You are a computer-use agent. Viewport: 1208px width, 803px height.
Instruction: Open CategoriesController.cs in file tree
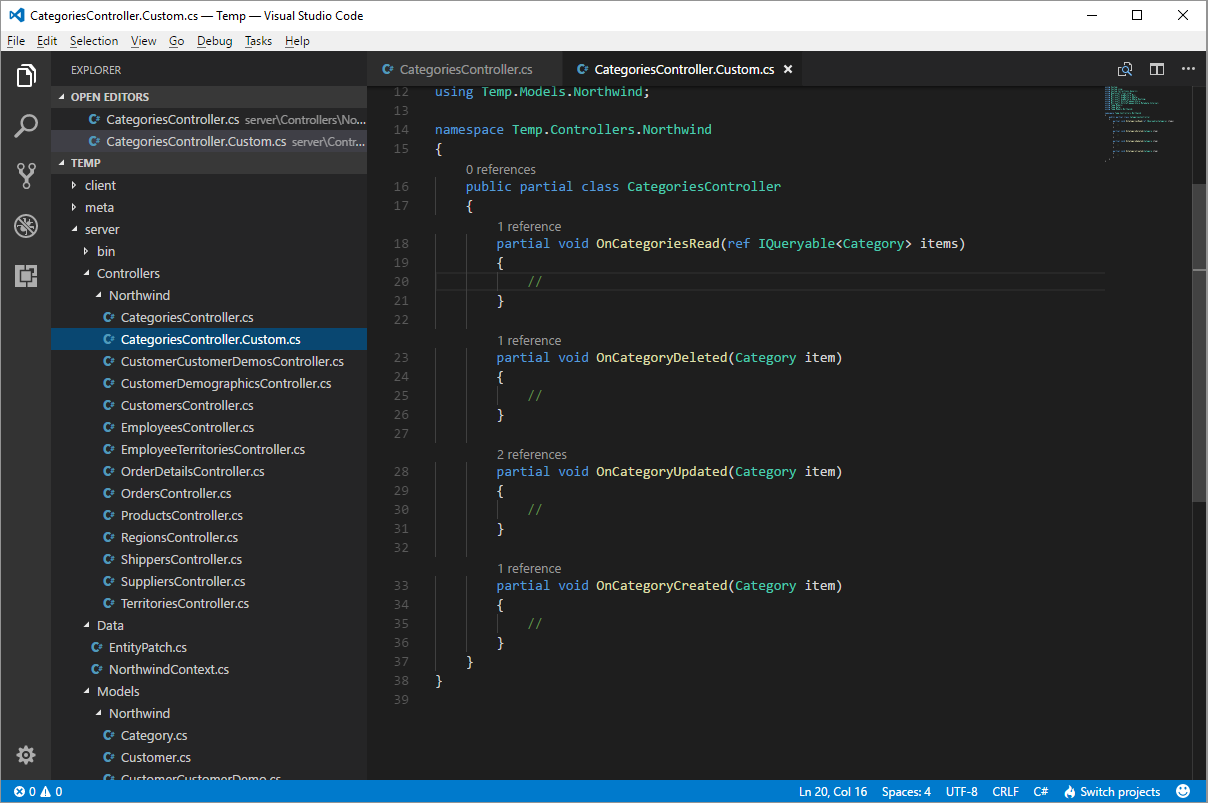click(209, 317)
